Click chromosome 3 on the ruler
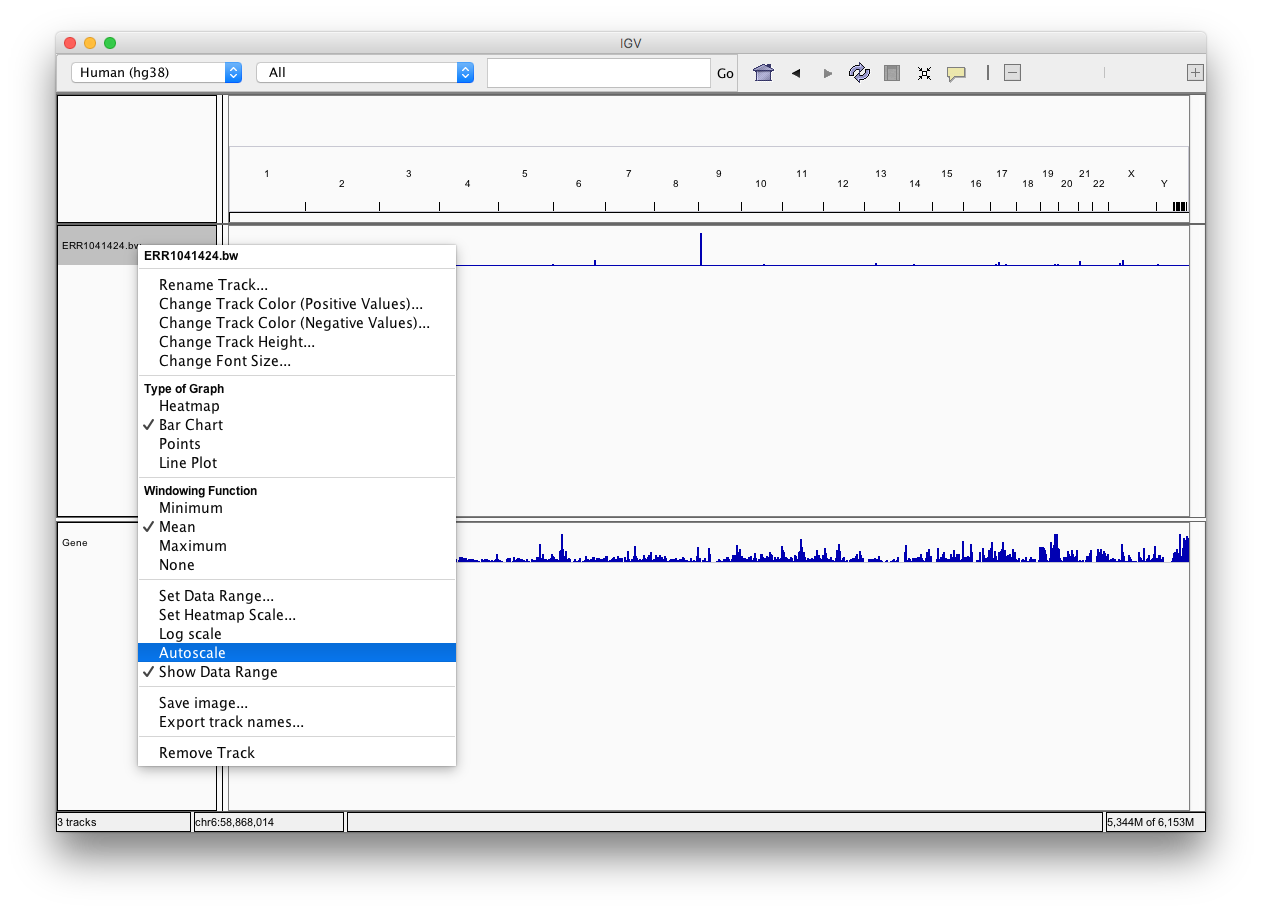The width and height of the screenshot is (1262, 912). [409, 174]
